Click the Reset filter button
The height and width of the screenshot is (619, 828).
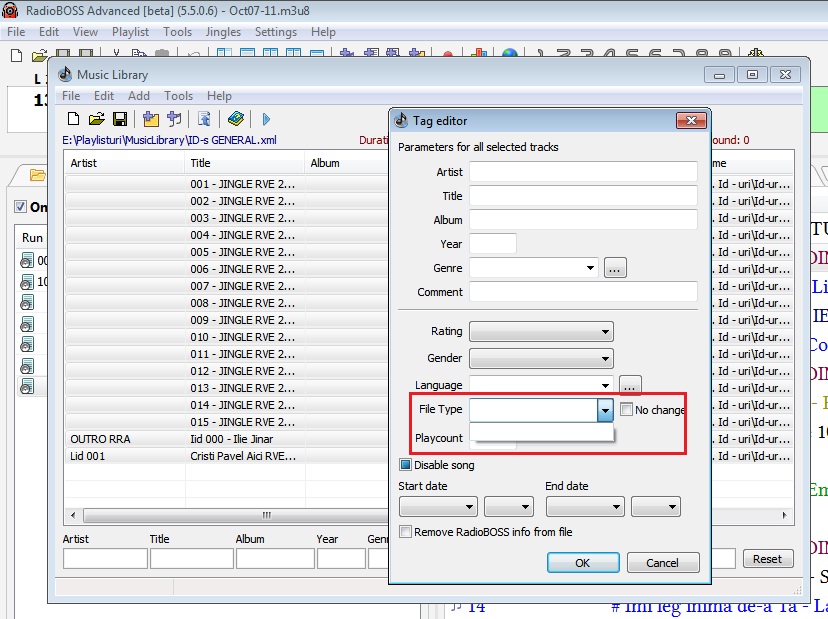click(x=767, y=559)
